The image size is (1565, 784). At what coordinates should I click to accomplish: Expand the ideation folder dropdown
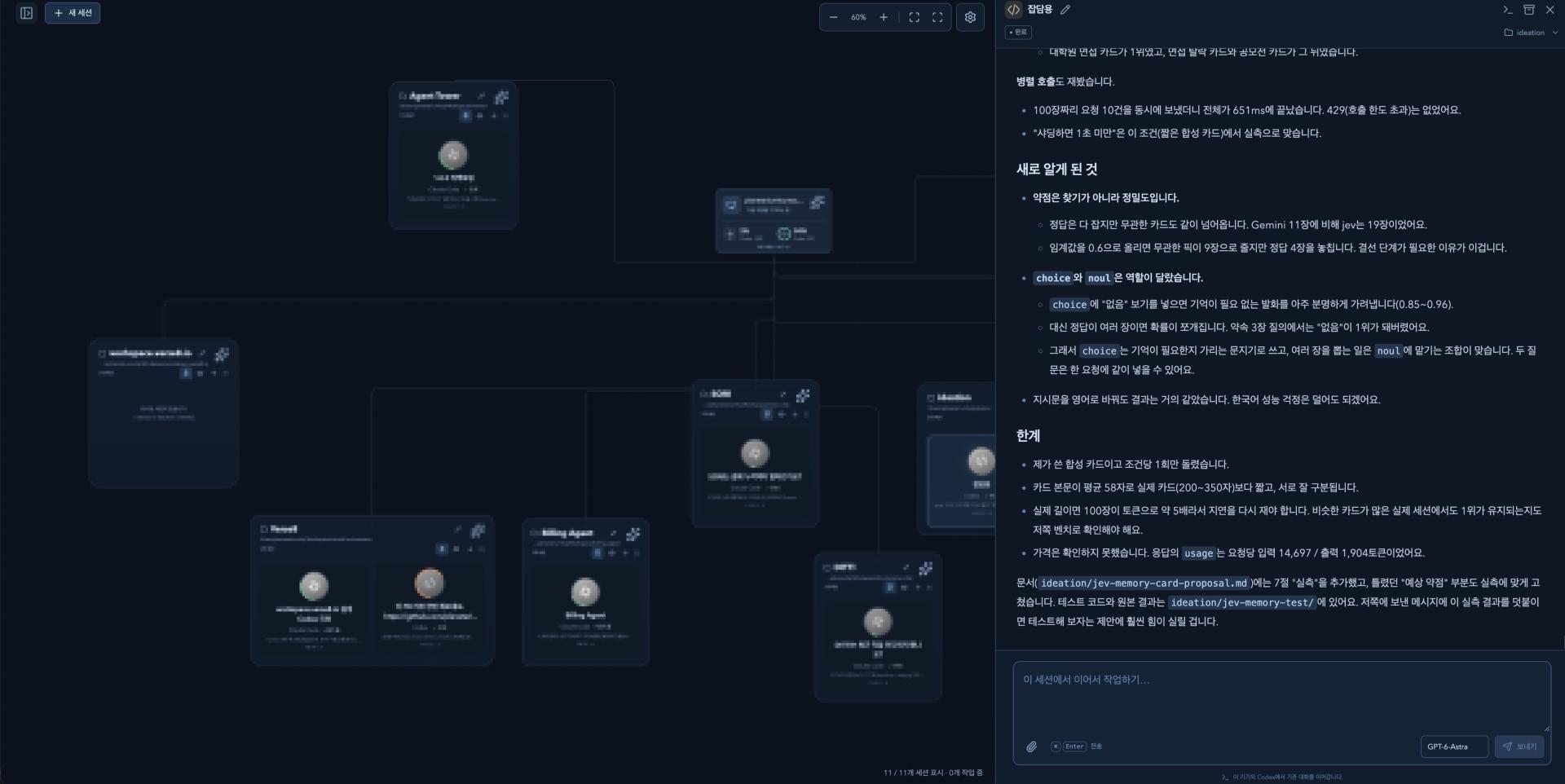1531,33
